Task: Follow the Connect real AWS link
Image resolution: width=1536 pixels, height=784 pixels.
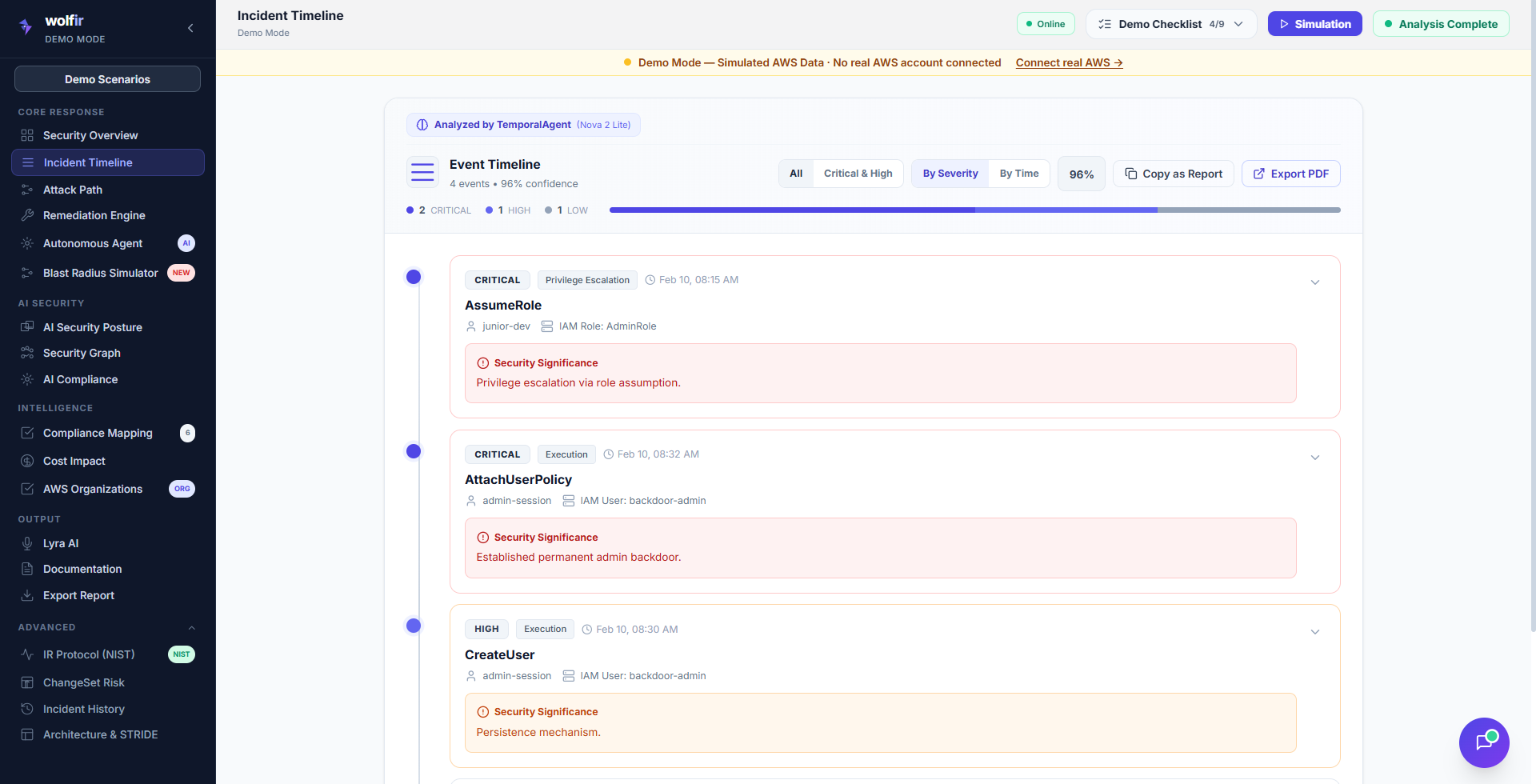Action: tap(1070, 62)
